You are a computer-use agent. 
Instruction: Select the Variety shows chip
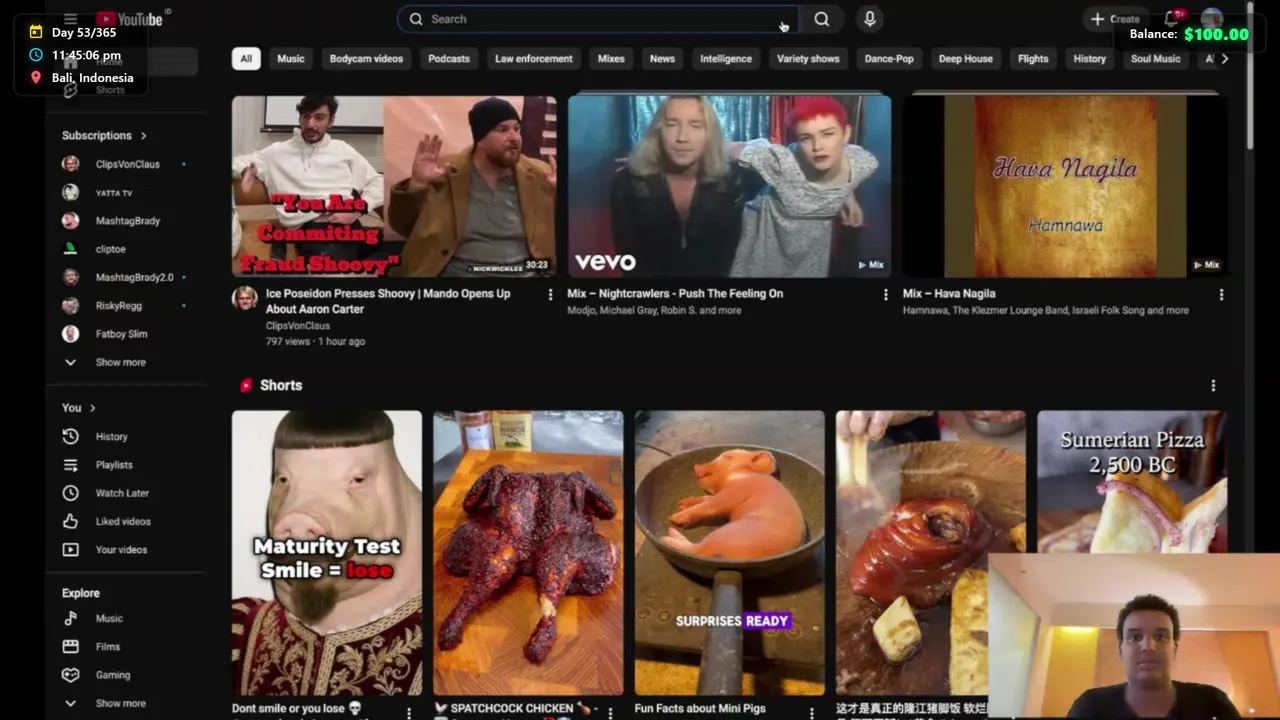click(x=808, y=59)
